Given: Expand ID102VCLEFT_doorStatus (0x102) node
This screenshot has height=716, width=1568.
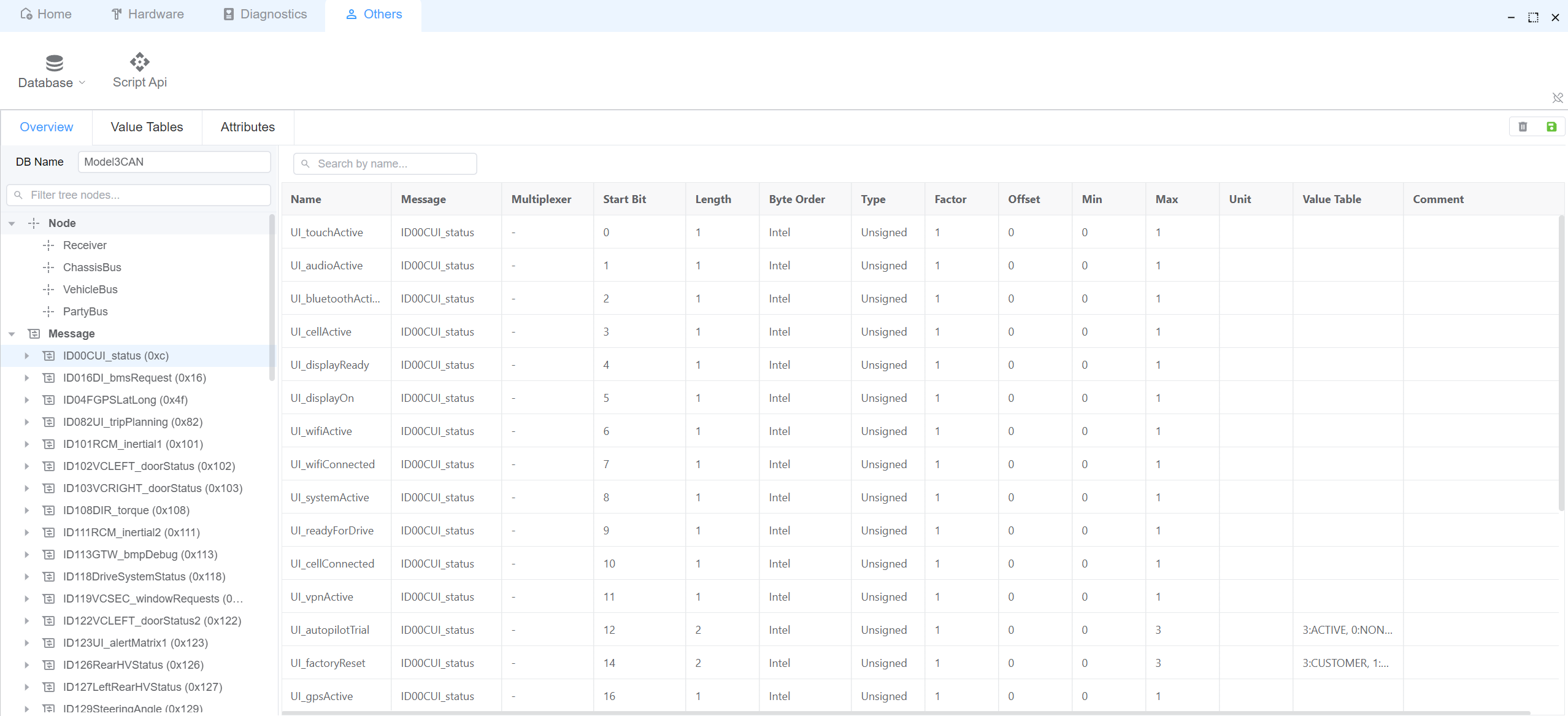Looking at the screenshot, I should pyautogui.click(x=26, y=466).
